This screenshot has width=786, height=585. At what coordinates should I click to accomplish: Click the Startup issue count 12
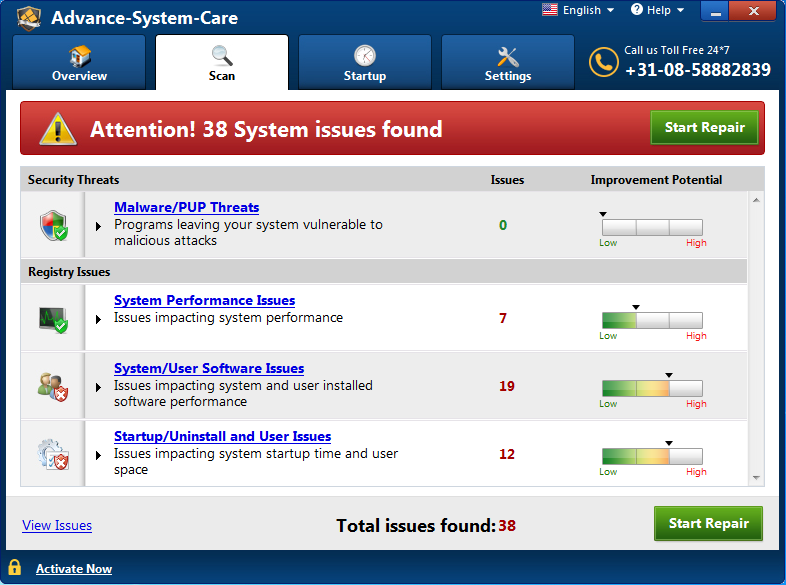point(507,454)
